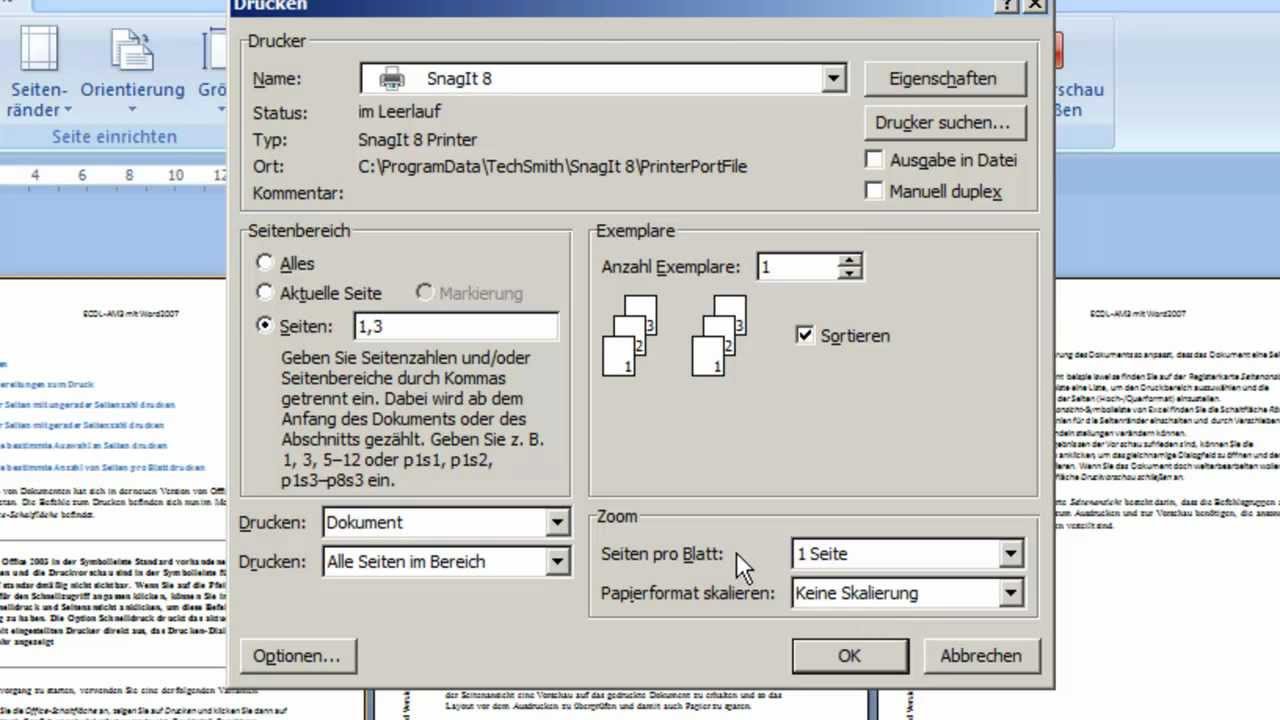Open Seitenränder margins icon in ribbon
The image size is (1280, 720).
point(39,48)
